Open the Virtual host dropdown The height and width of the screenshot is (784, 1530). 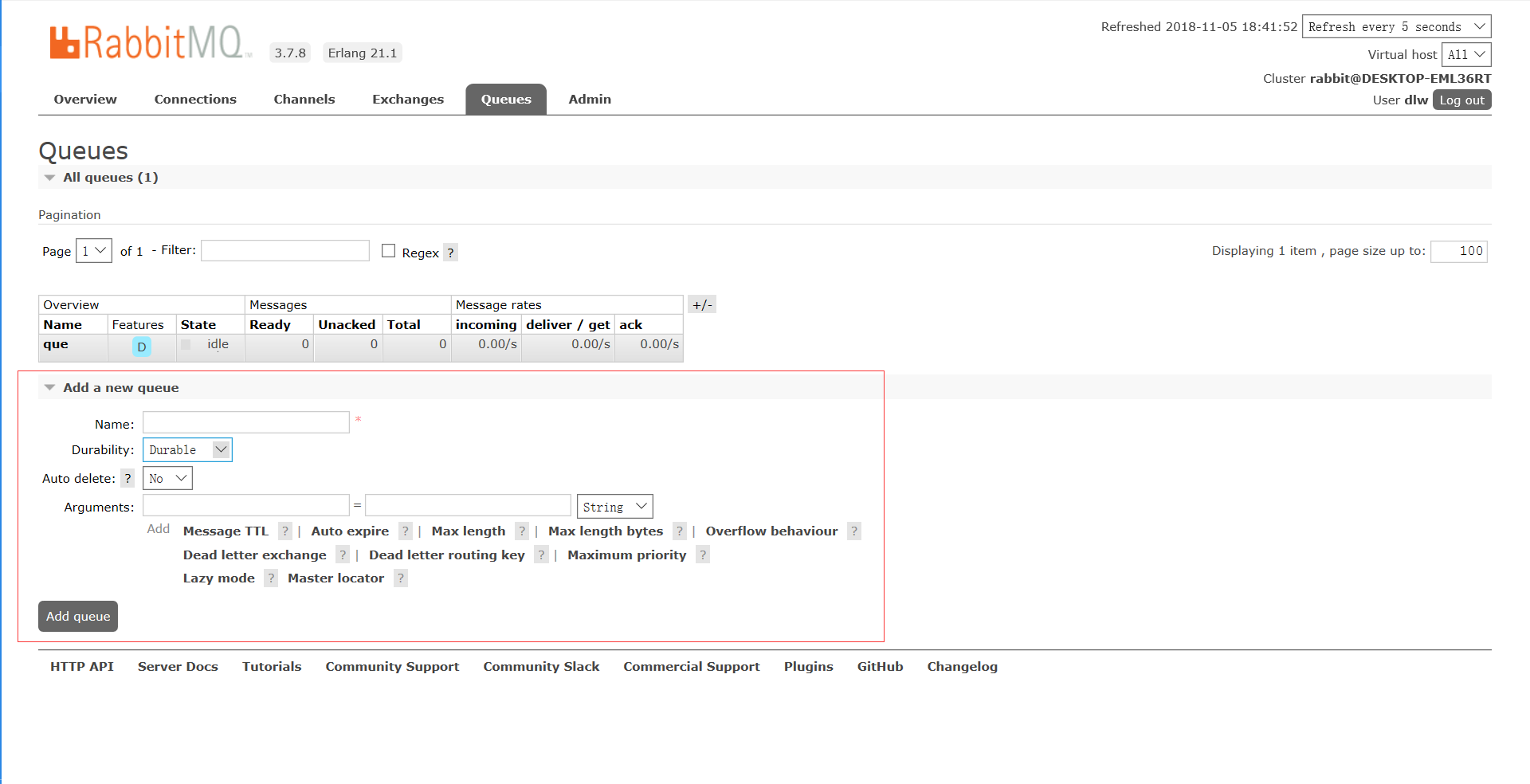[x=1466, y=54]
